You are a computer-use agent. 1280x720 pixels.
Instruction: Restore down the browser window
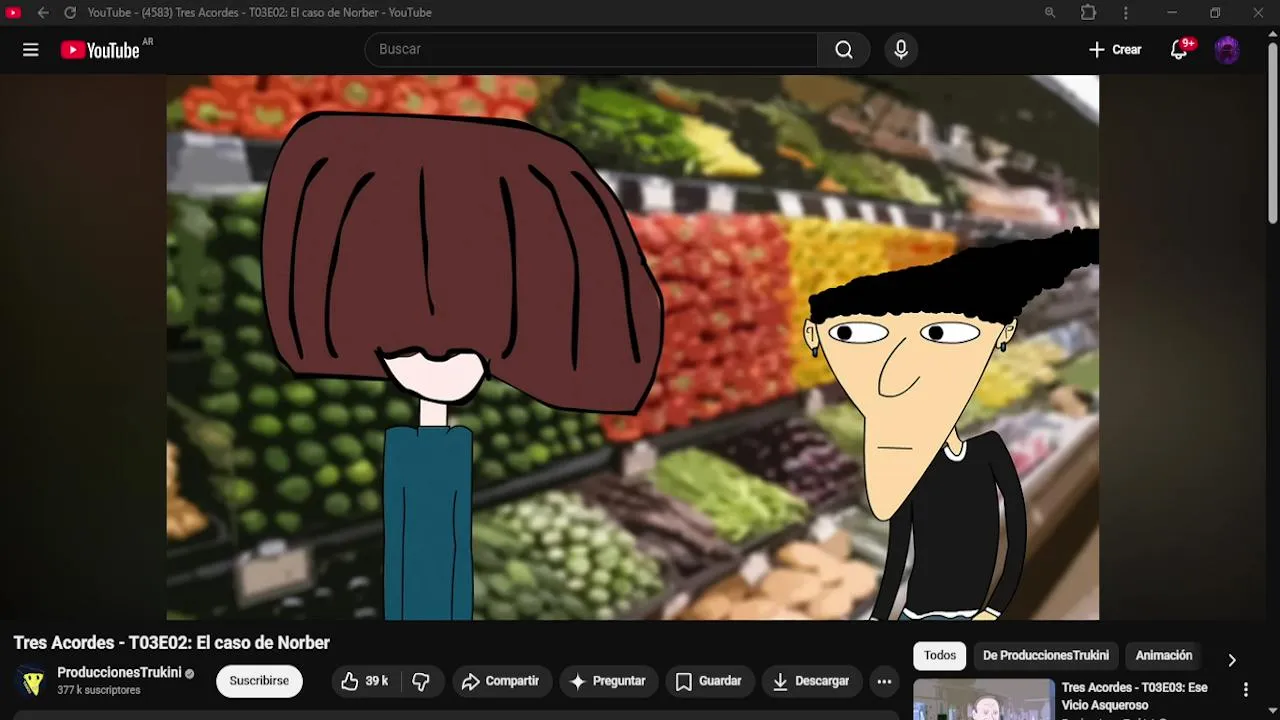(1215, 13)
